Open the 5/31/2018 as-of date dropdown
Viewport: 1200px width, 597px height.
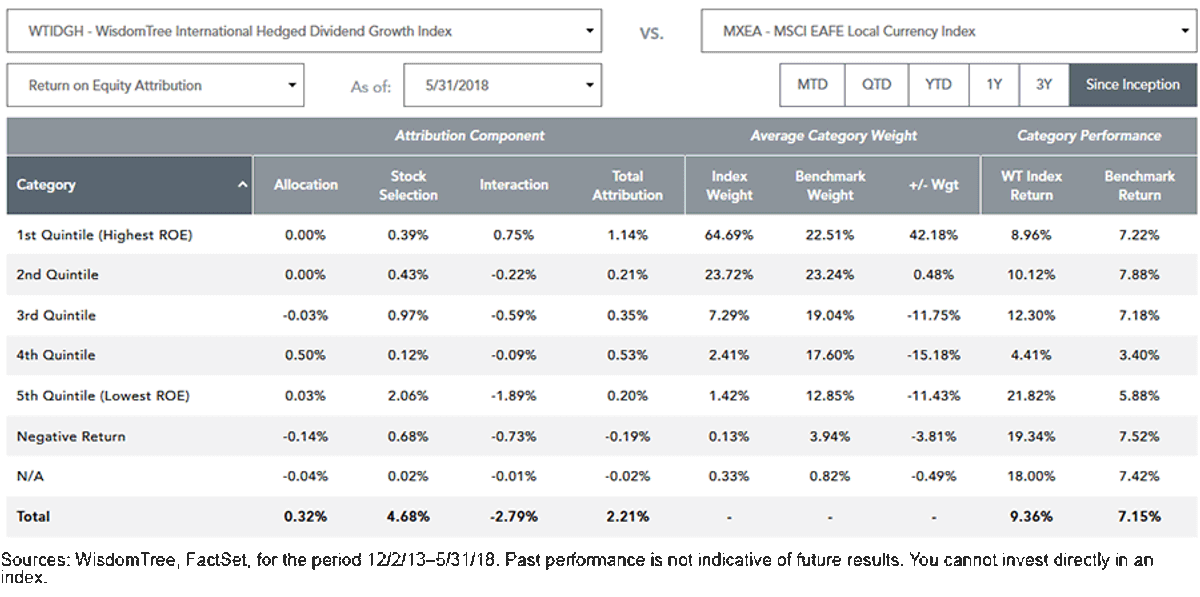(x=502, y=86)
